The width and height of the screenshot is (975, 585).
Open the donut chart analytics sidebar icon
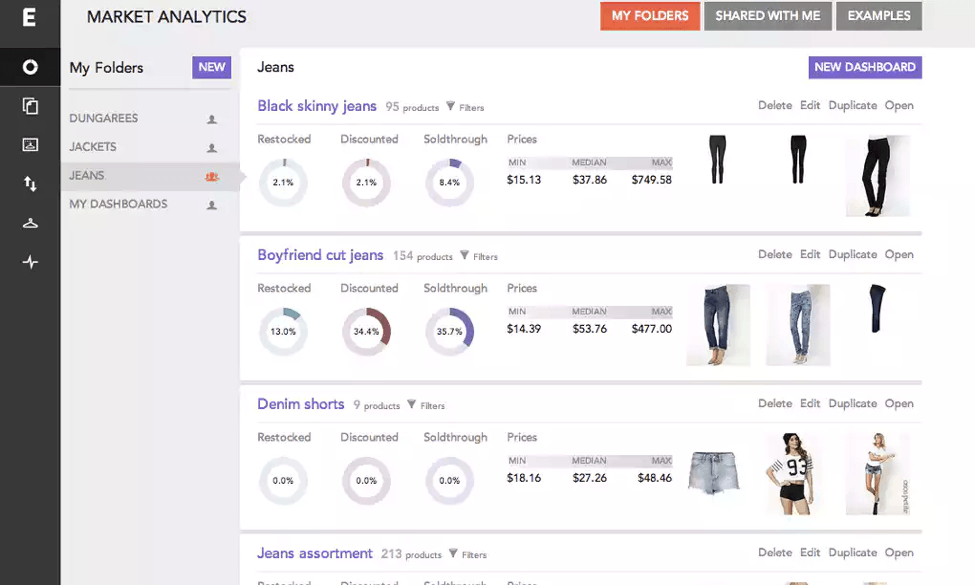(x=30, y=67)
